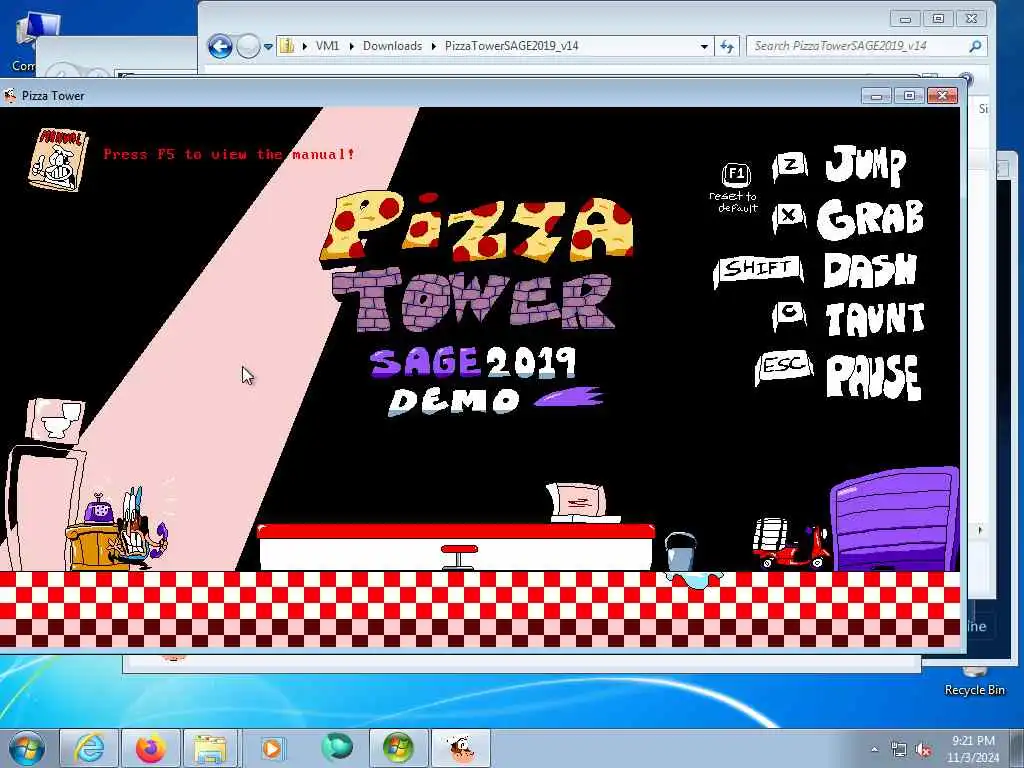The height and width of the screenshot is (768, 1024).
Task: Choose the GRAB control label
Action: click(x=871, y=218)
